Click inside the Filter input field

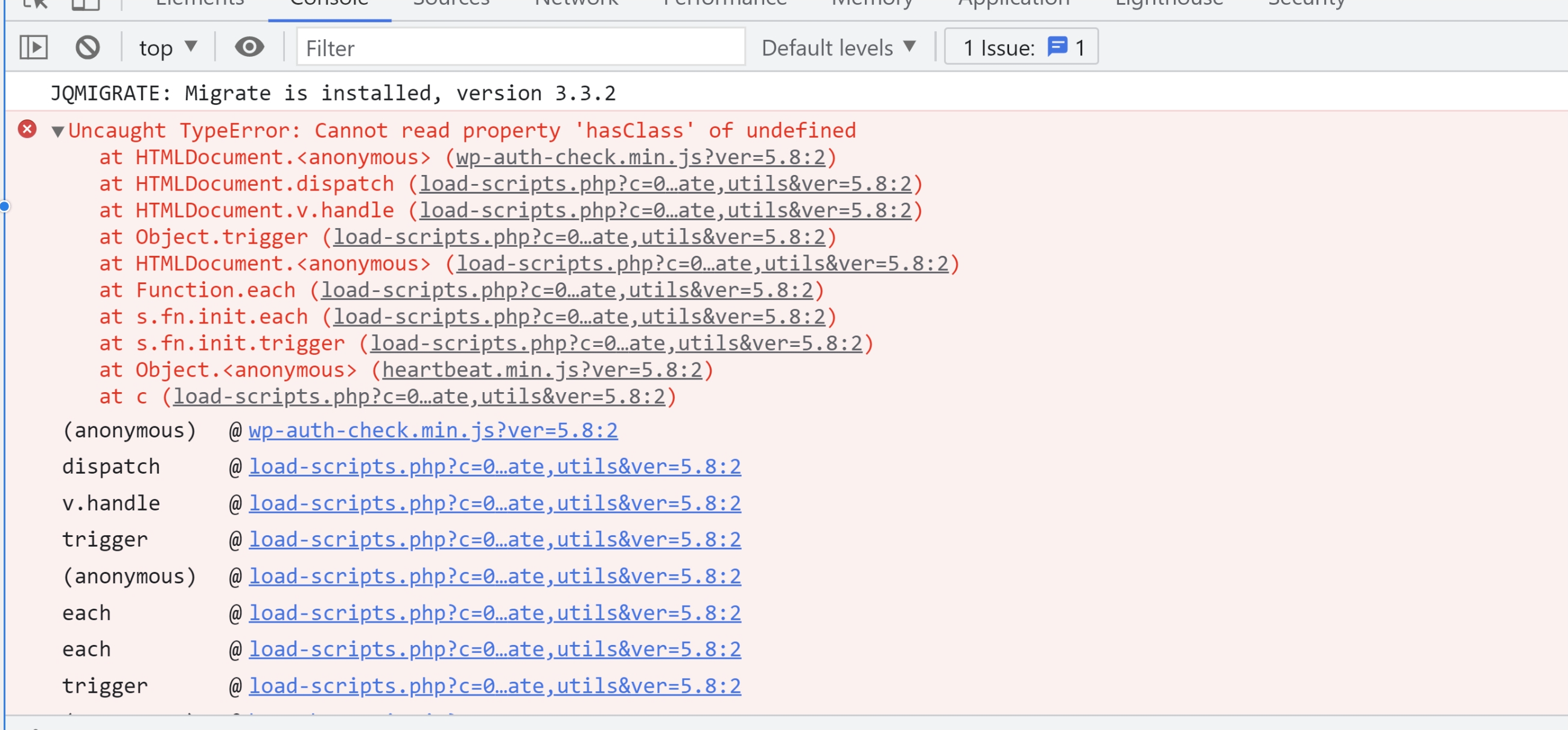tap(520, 48)
